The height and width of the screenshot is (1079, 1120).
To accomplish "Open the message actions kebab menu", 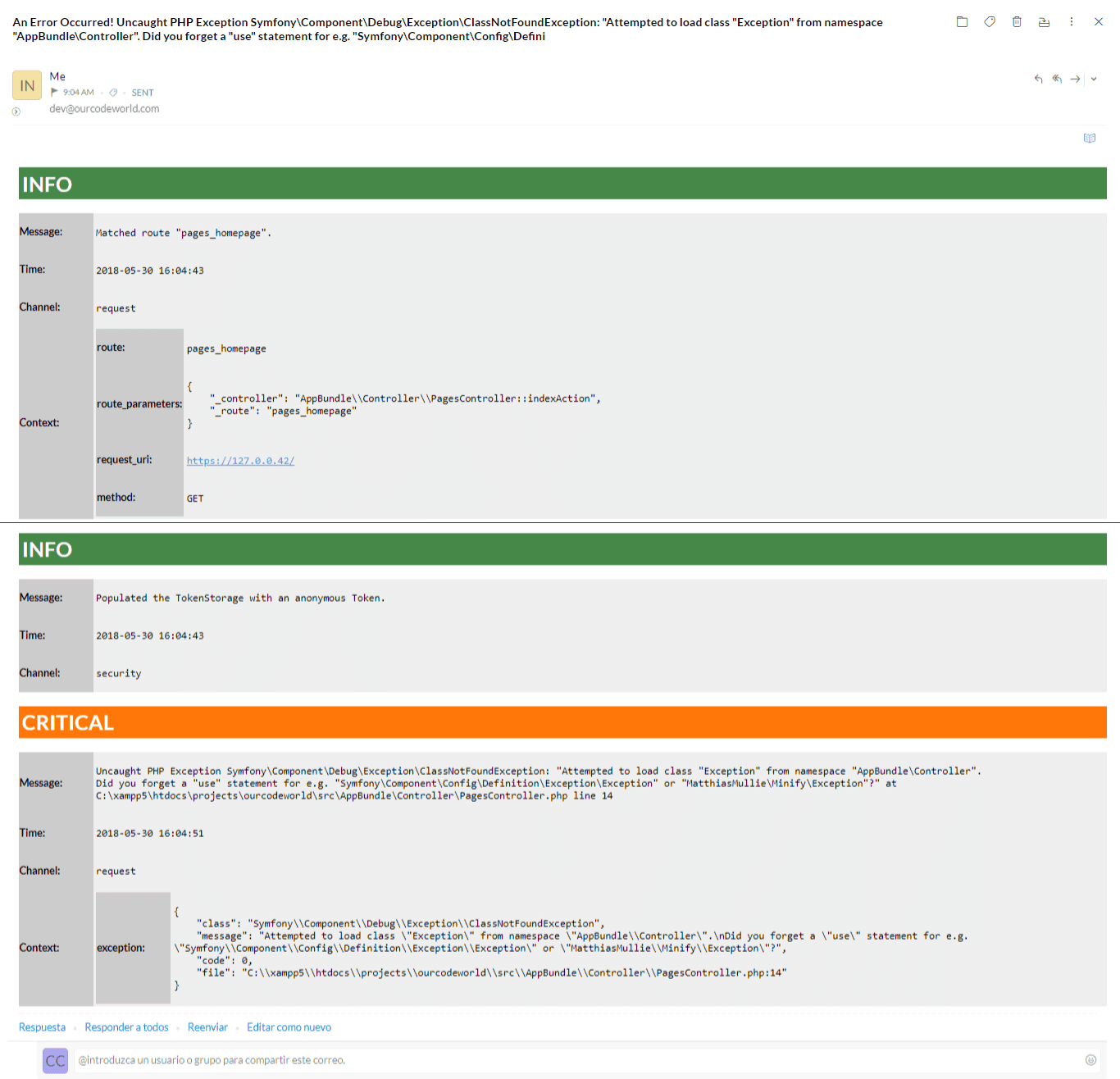I will coord(1072,22).
